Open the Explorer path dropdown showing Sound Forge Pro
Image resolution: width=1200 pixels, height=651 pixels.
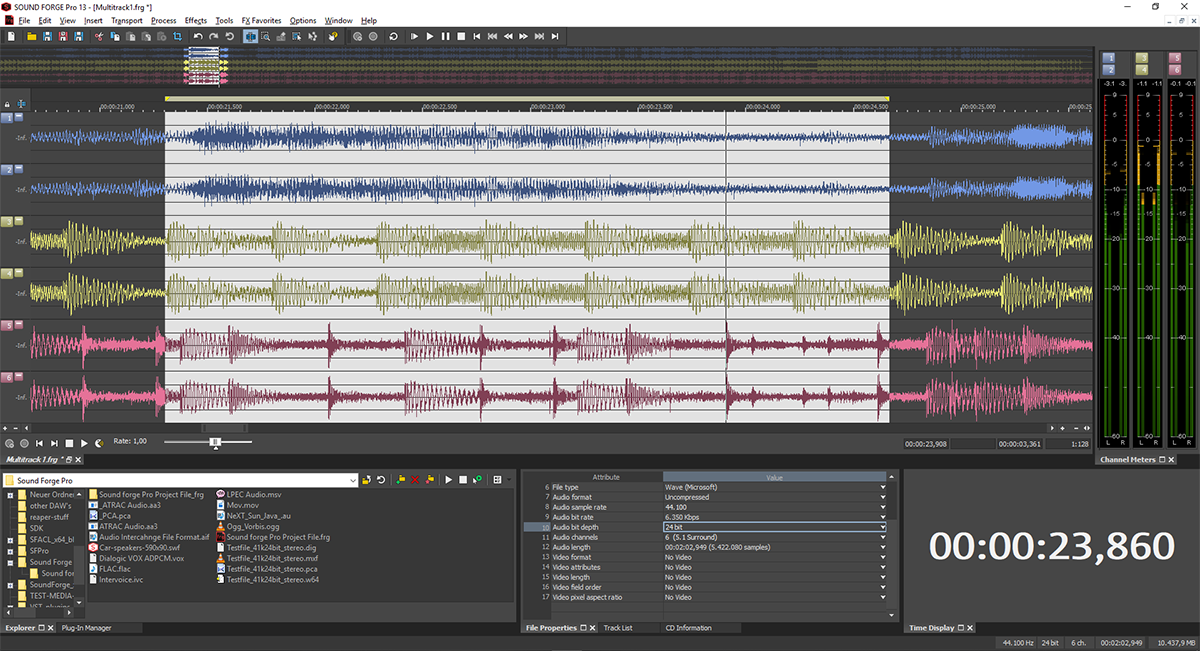click(x=351, y=480)
